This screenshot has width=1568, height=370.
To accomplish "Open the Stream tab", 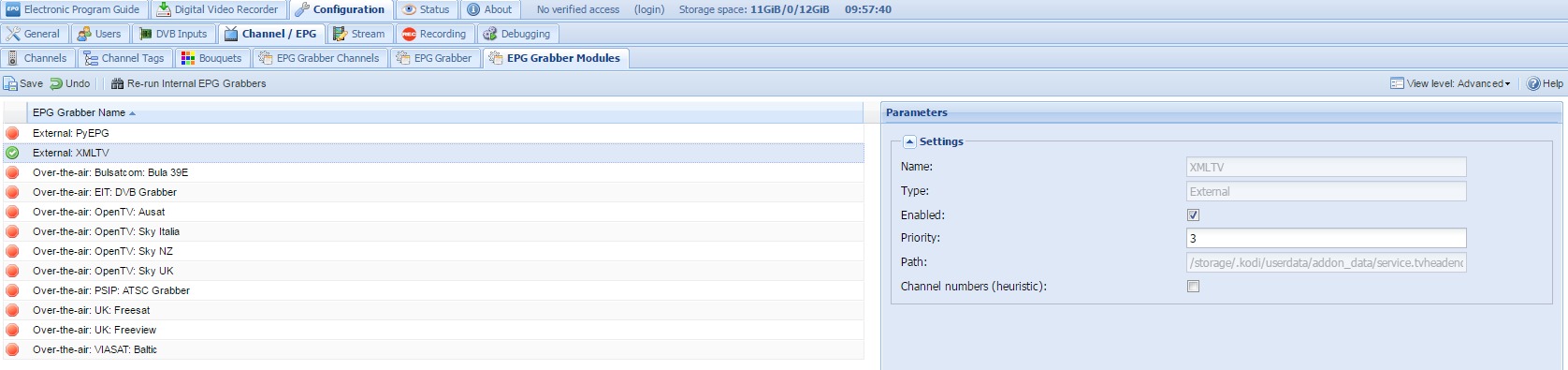I will click(359, 34).
